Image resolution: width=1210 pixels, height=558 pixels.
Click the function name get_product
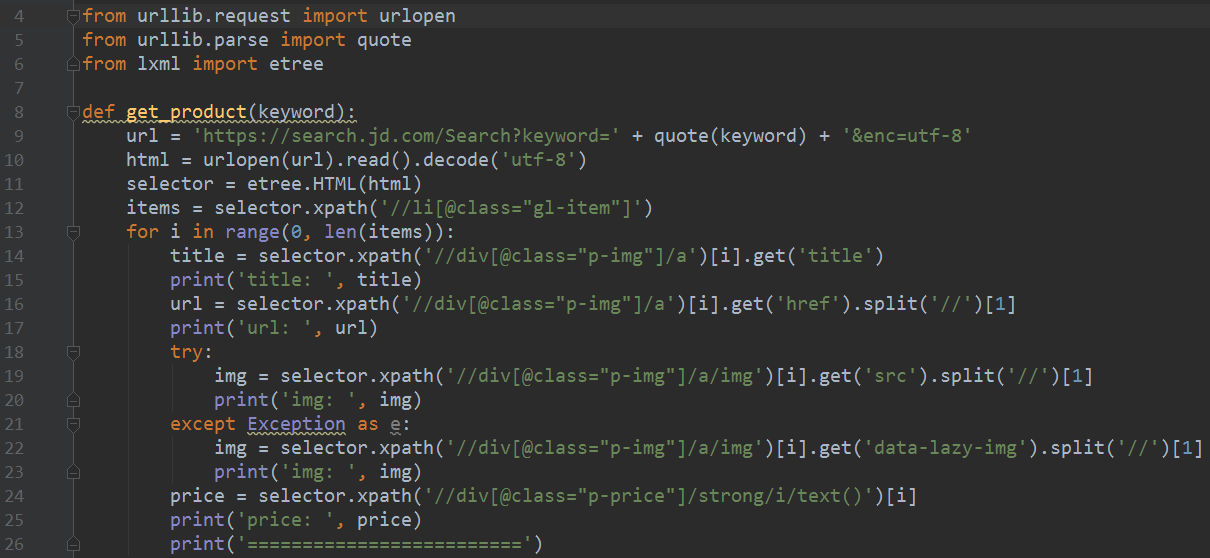click(x=188, y=112)
